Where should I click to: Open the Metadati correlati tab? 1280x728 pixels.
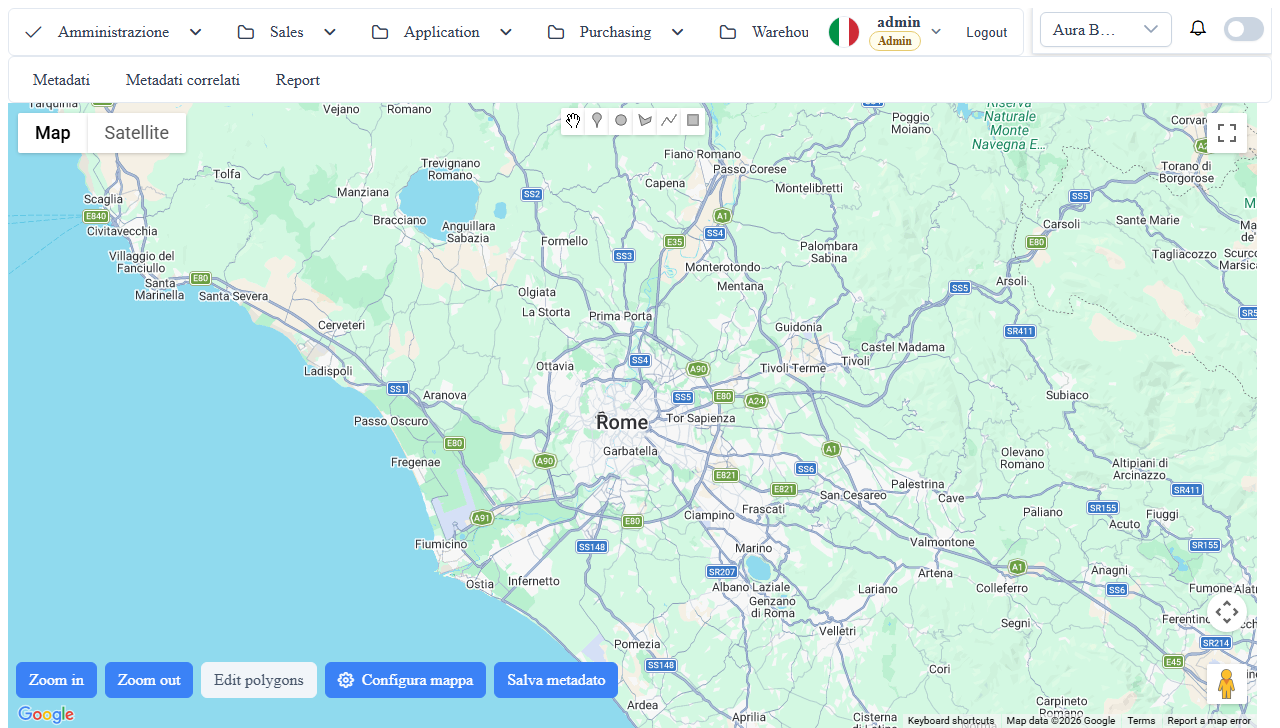click(x=183, y=80)
